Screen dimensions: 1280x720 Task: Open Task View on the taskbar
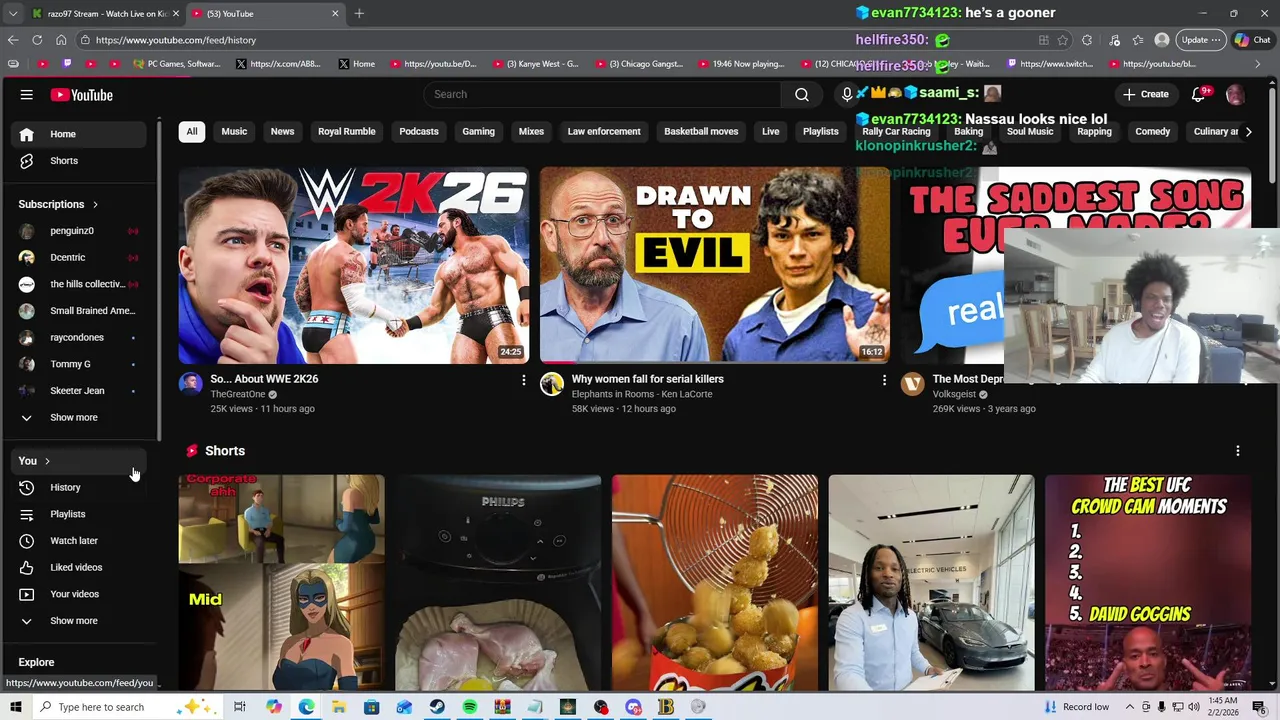240,707
